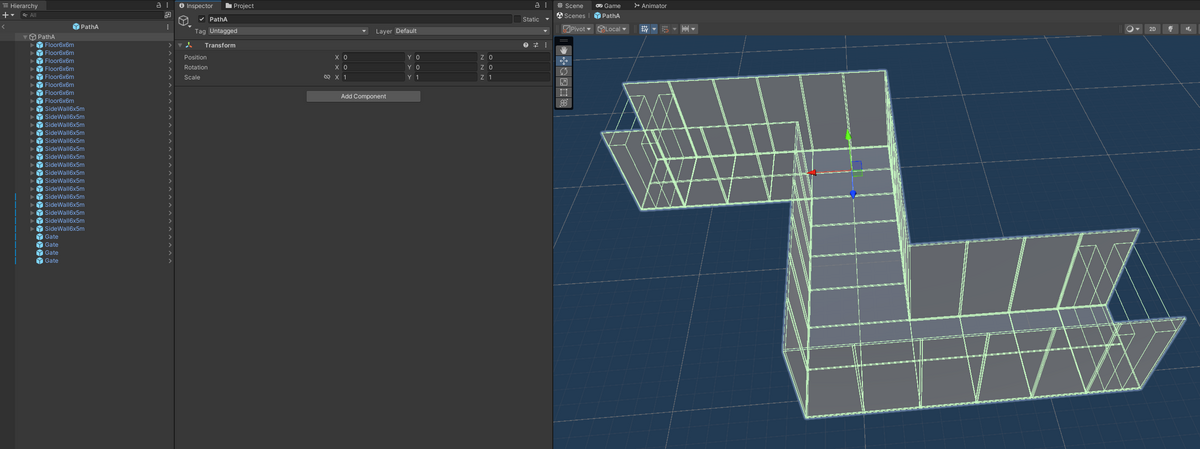The image size is (1200, 449).
Task: Open the Layer dropdown showing Default
Action: pyautogui.click(x=472, y=31)
